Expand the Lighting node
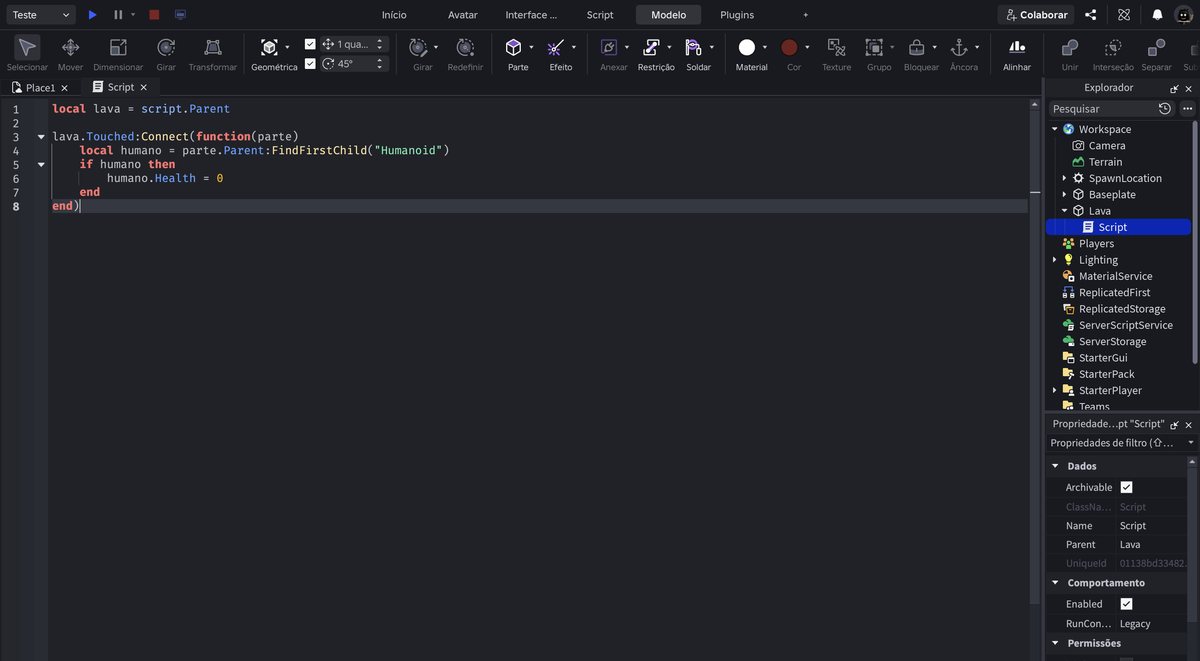The width and height of the screenshot is (1200, 661). pyautogui.click(x=1054, y=260)
